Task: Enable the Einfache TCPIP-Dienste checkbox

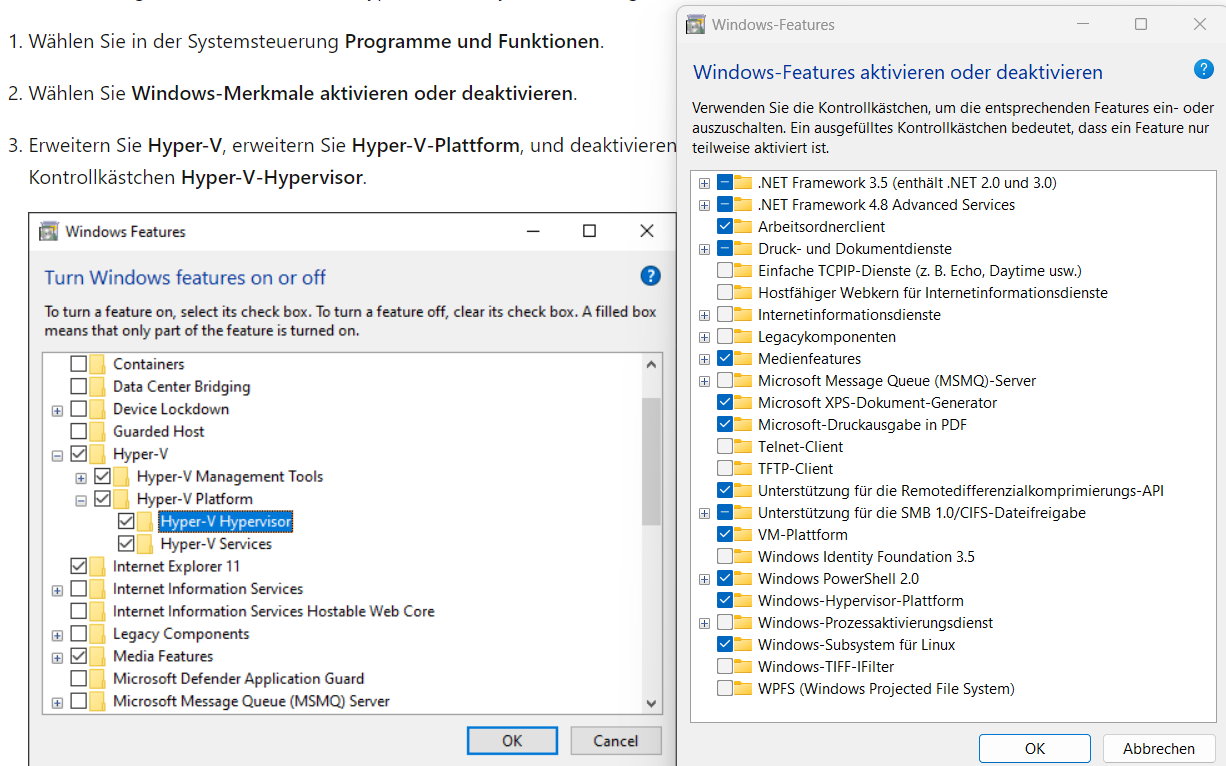Action: pyautogui.click(x=725, y=270)
